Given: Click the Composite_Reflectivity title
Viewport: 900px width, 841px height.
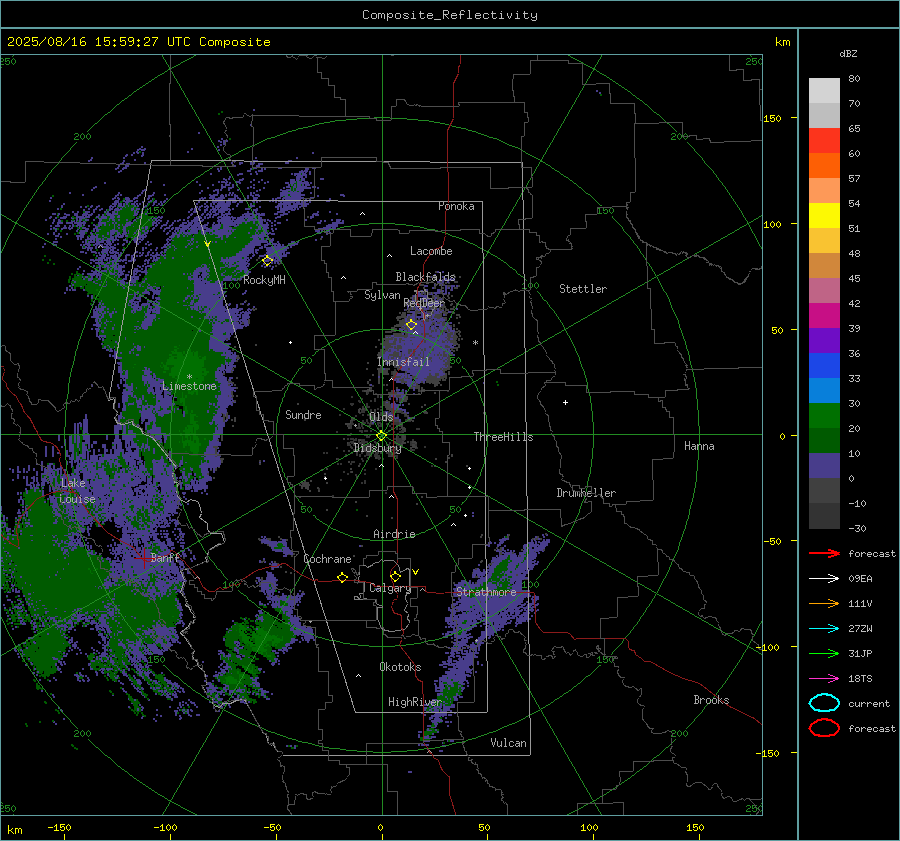Looking at the screenshot, I should 450,15.
